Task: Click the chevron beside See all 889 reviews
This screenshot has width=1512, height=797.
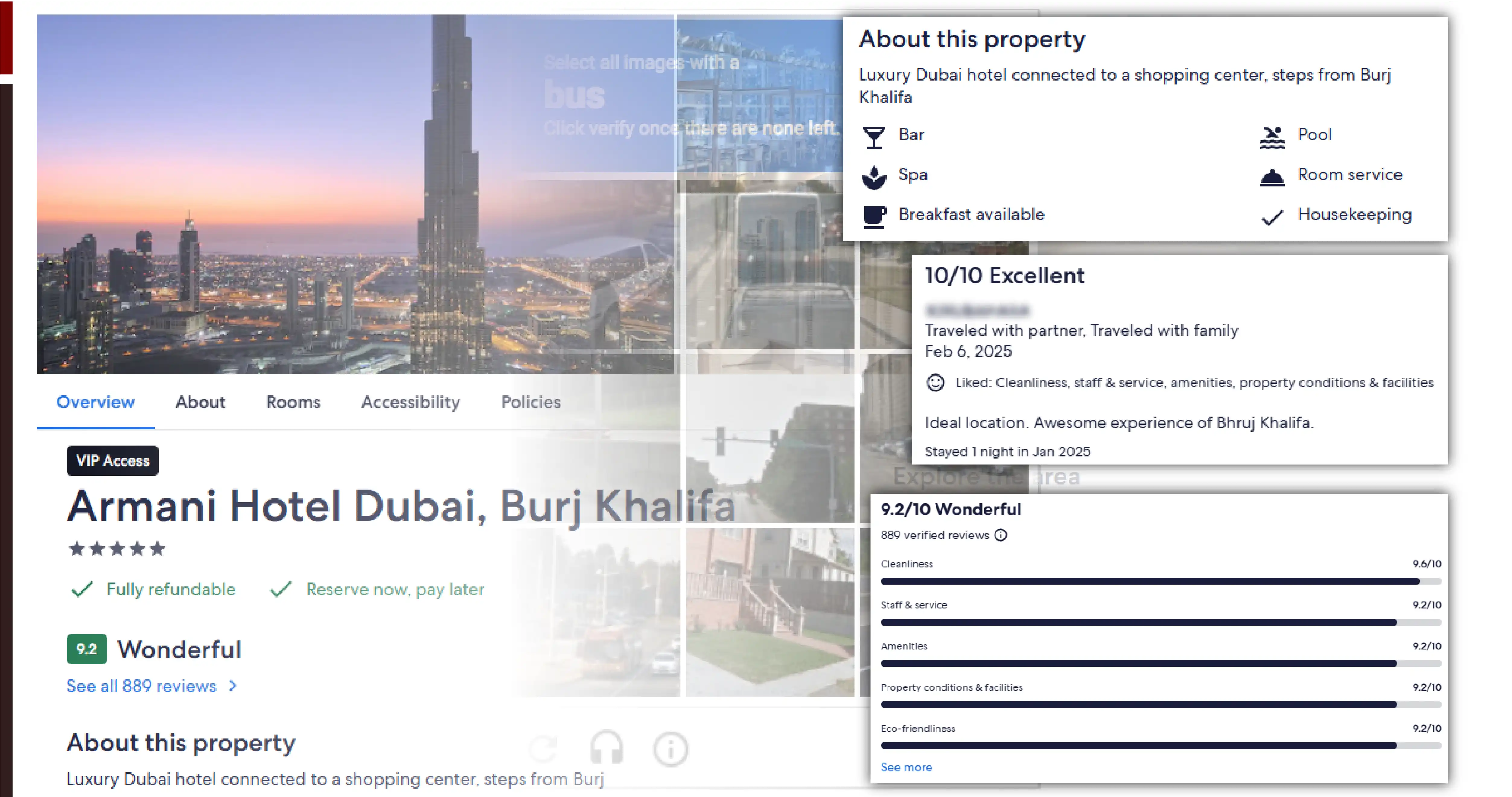Action: pyautogui.click(x=233, y=685)
